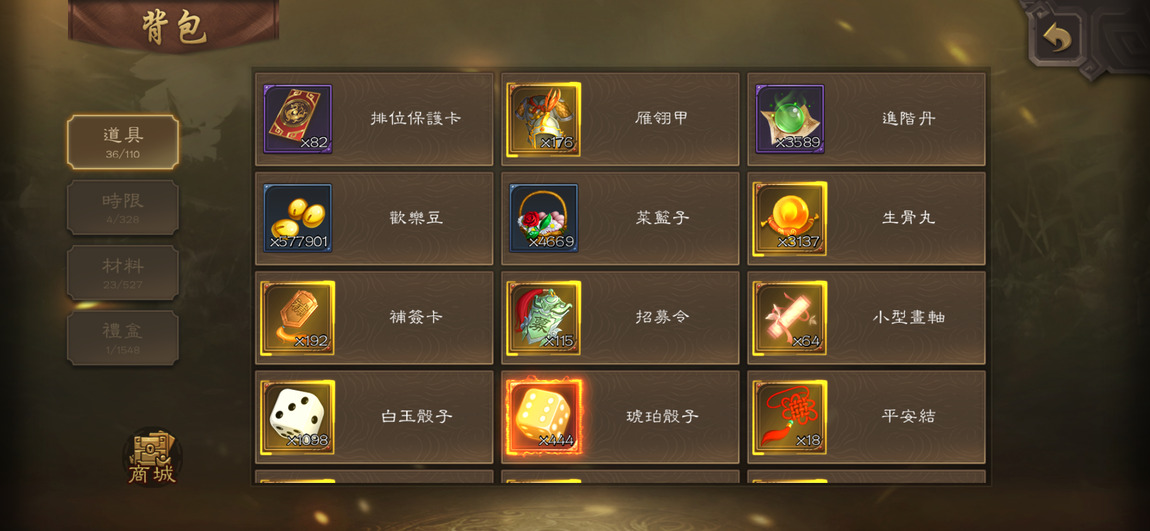The image size is (1150, 531).
Task: Click the 小型畫軸 item row
Action: [x=866, y=318]
